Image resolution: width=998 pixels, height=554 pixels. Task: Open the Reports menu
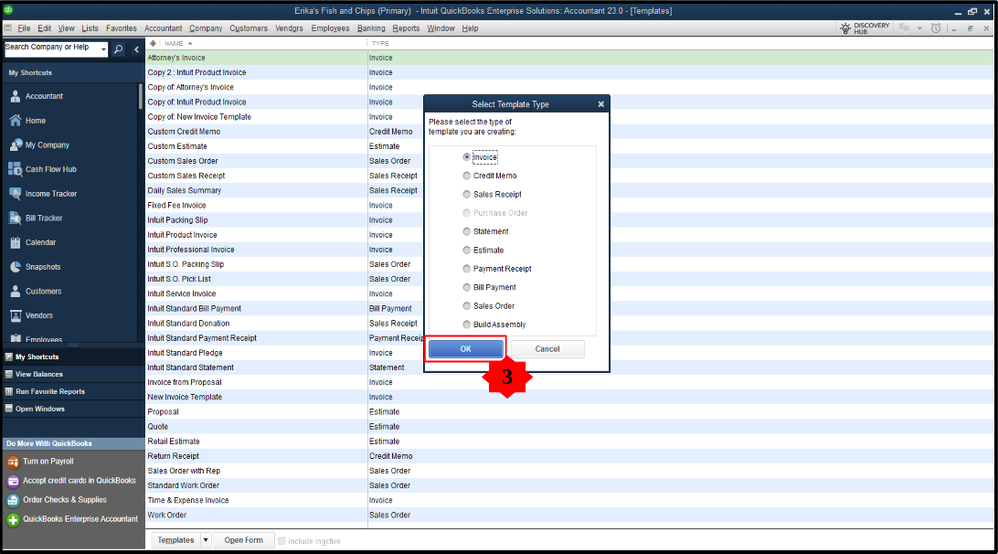(x=406, y=28)
